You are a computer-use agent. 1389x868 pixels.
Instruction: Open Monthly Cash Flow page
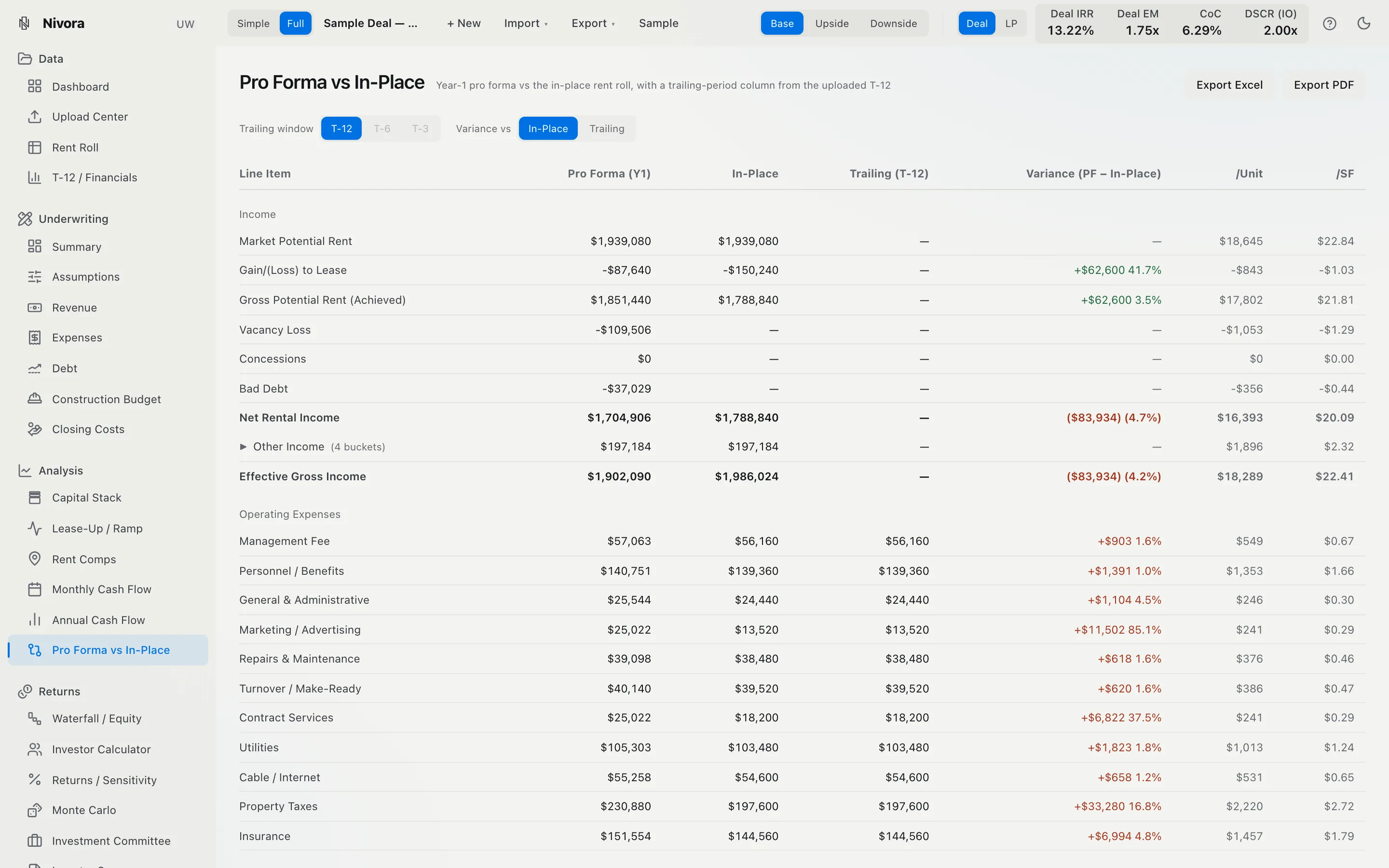(108, 590)
